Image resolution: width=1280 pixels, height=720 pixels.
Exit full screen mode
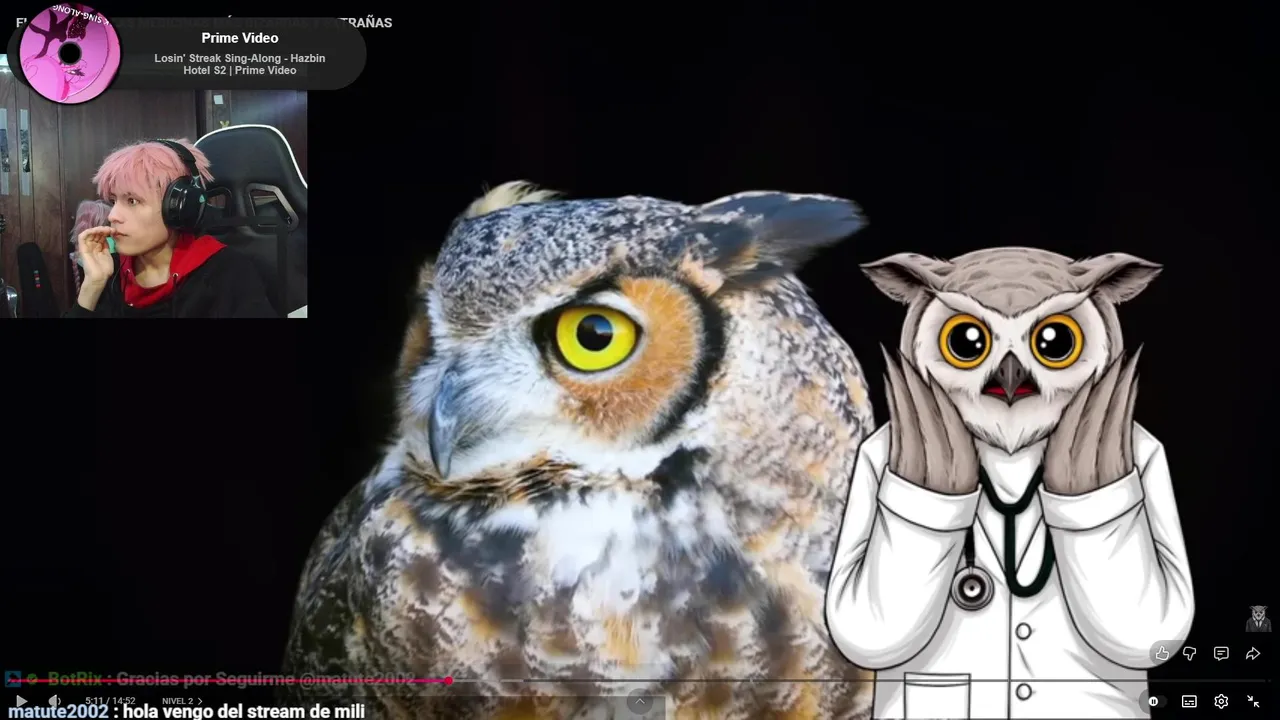[x=1253, y=701]
